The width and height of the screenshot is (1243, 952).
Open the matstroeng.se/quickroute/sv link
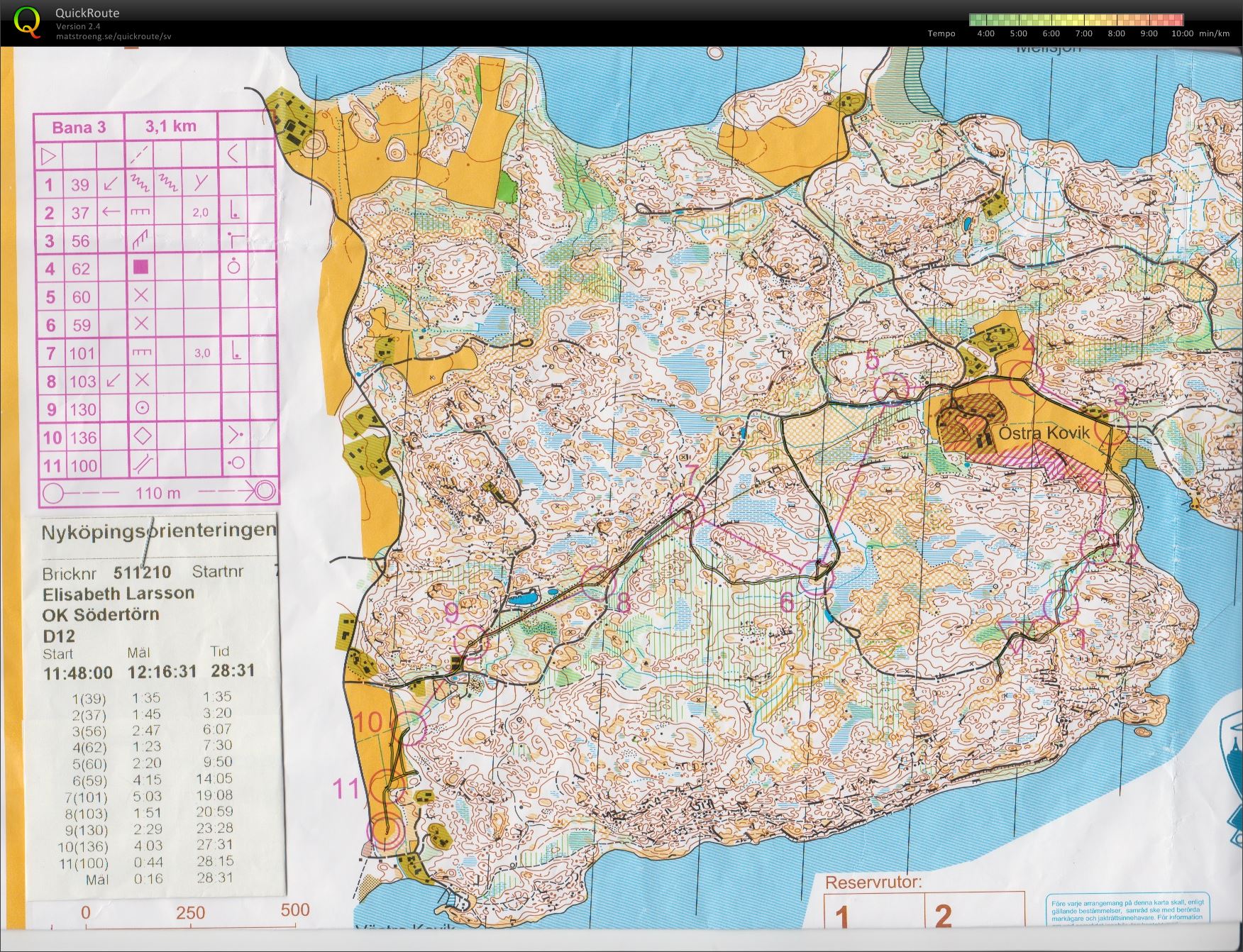pyautogui.click(x=114, y=36)
